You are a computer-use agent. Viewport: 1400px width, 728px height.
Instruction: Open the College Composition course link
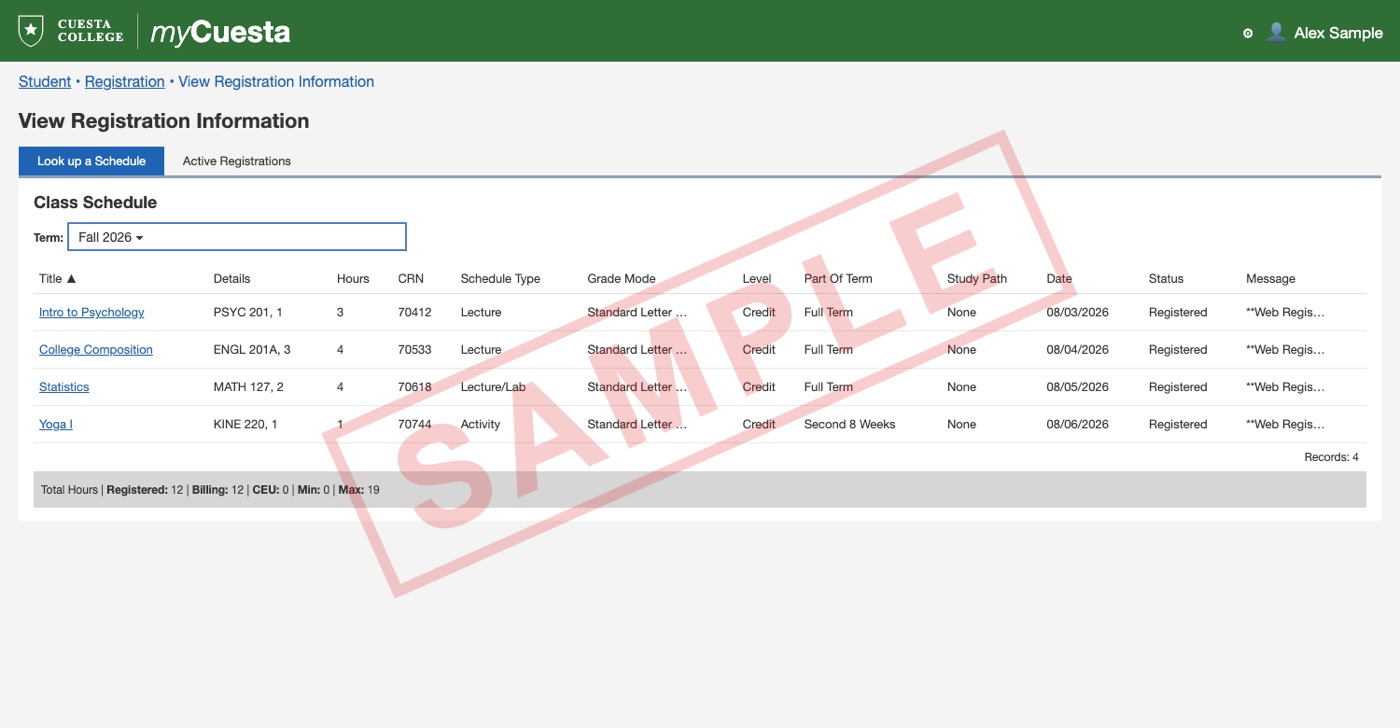coord(96,350)
